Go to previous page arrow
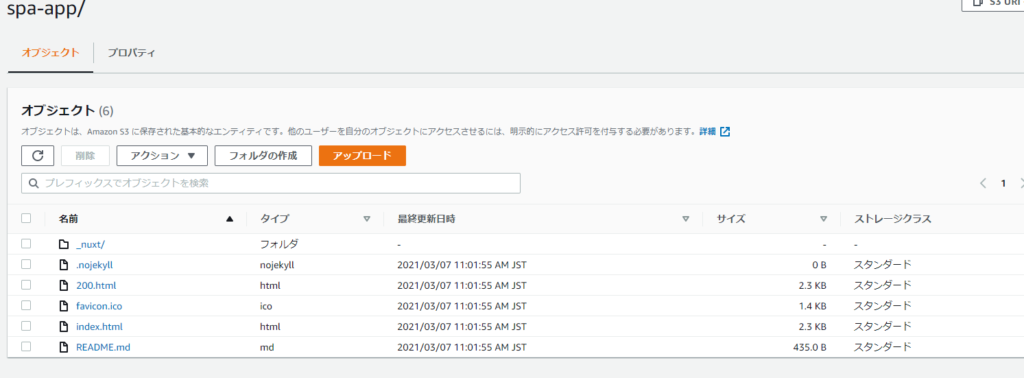 983,183
